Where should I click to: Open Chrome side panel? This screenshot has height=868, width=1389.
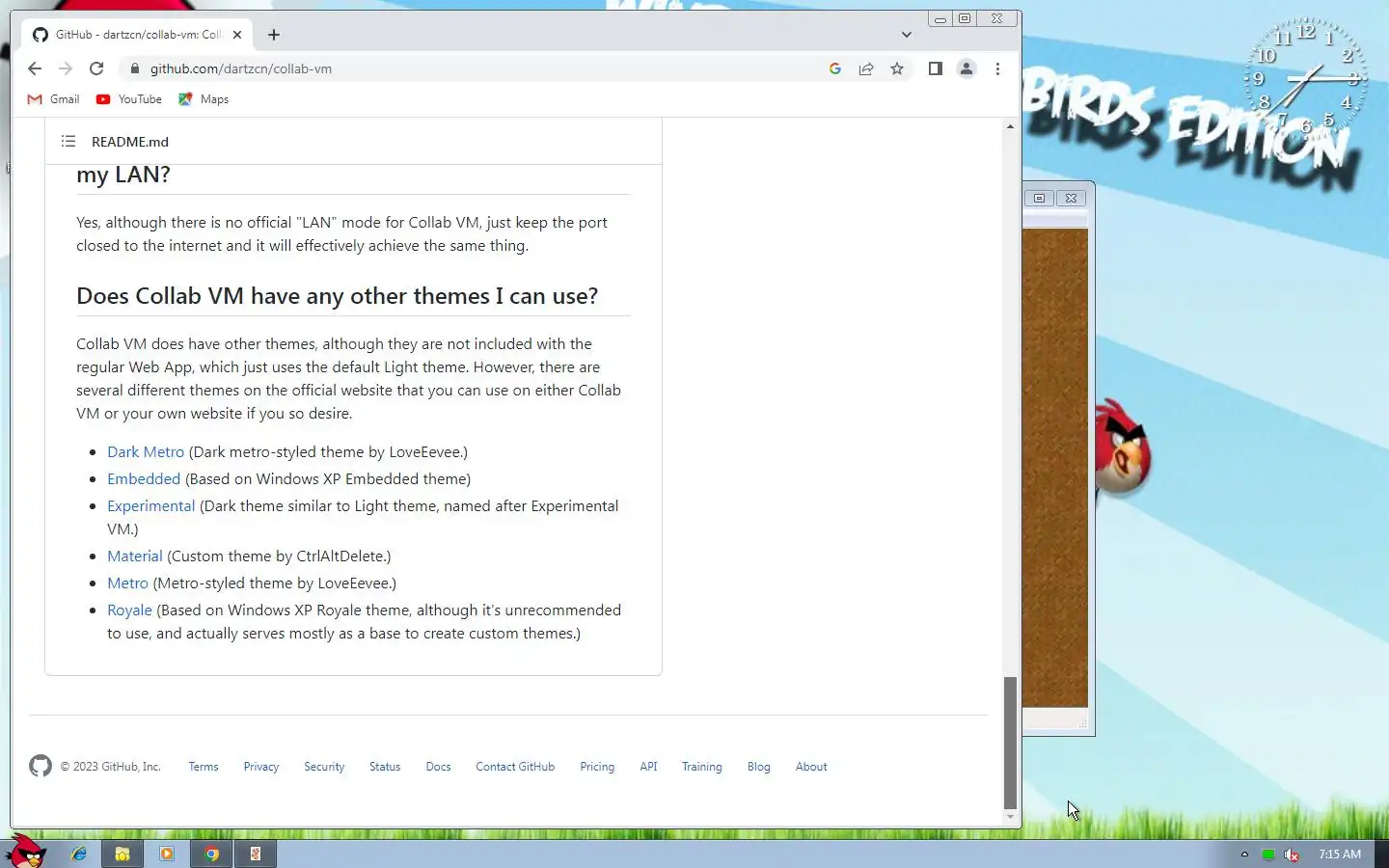click(935, 68)
